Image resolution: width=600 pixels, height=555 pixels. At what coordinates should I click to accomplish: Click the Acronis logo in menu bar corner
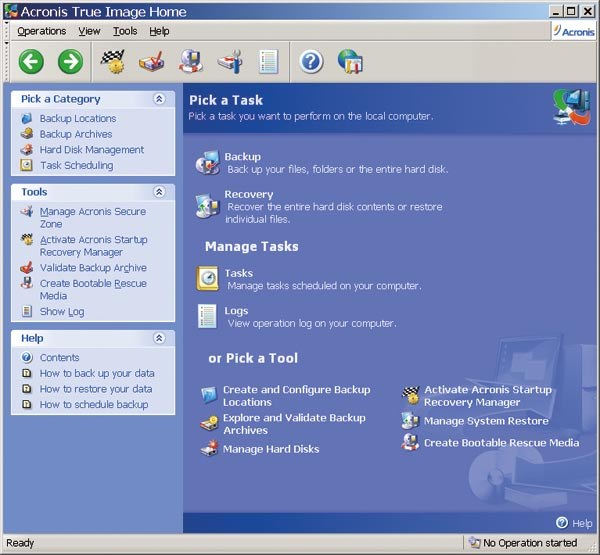574,31
